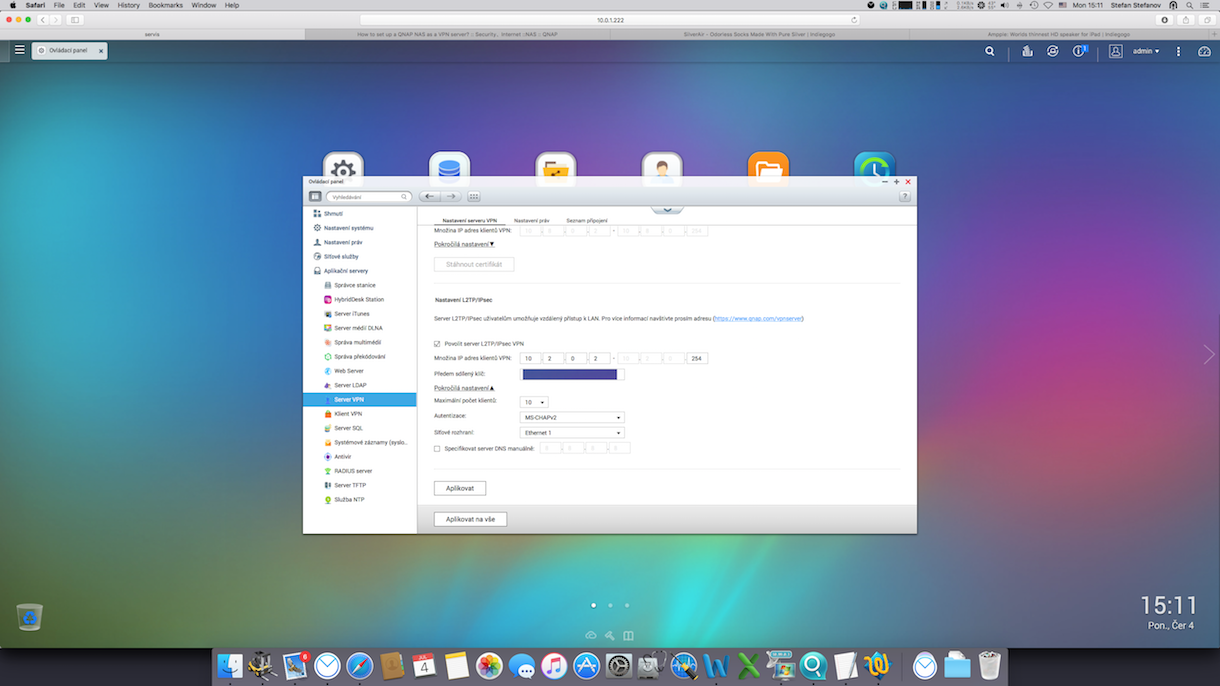Enable Specifikovat server DNS manuálně checkbox

437,449
